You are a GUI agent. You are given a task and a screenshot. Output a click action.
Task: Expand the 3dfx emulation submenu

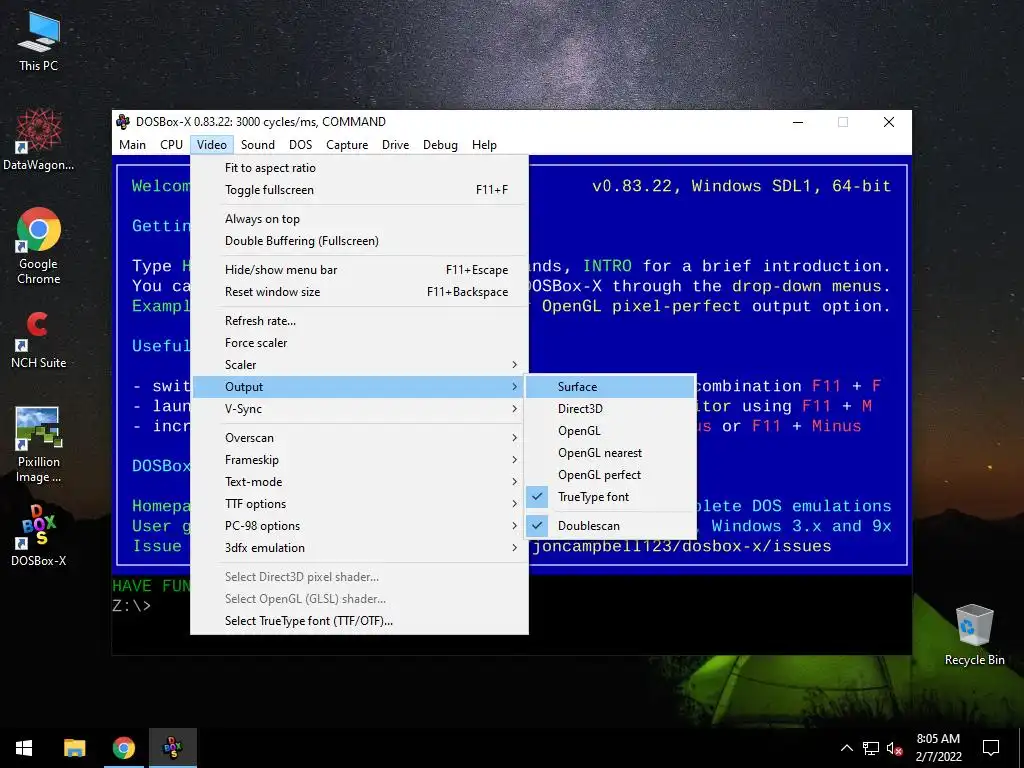click(x=359, y=548)
